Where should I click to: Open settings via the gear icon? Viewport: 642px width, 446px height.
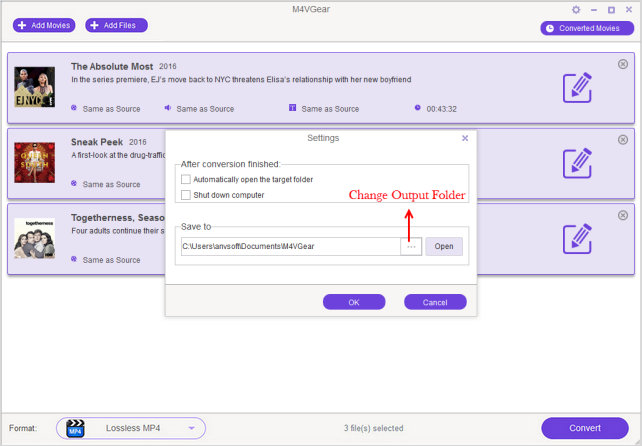[576, 9]
